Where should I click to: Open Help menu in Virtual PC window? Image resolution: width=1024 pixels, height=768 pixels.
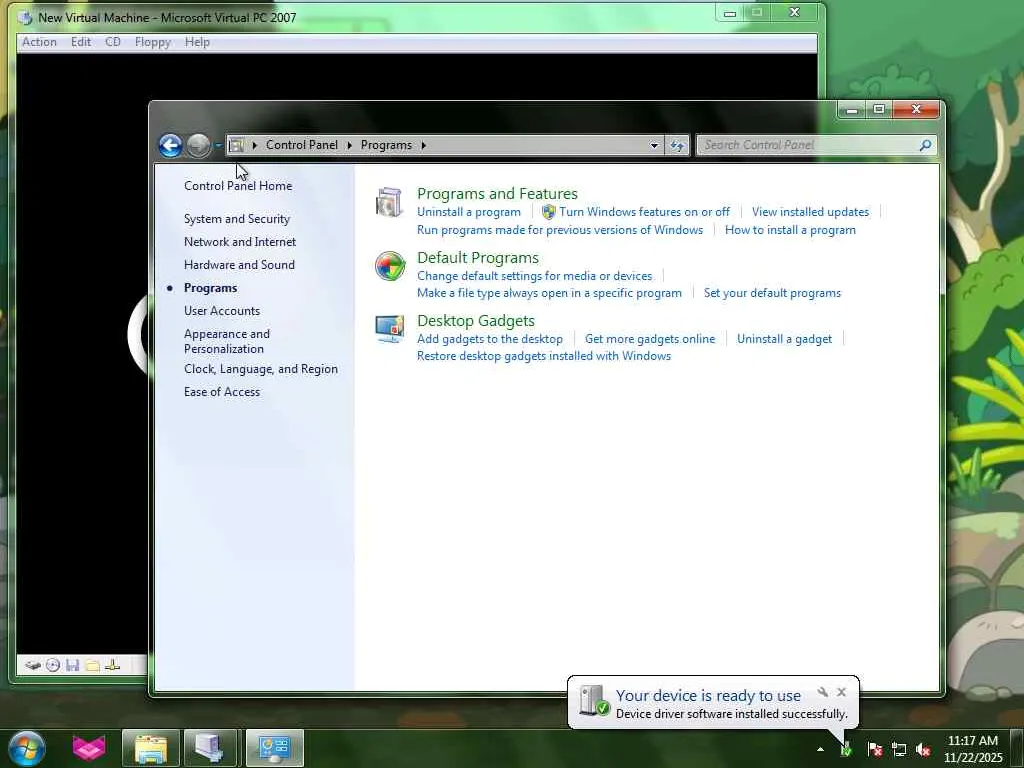[197, 42]
